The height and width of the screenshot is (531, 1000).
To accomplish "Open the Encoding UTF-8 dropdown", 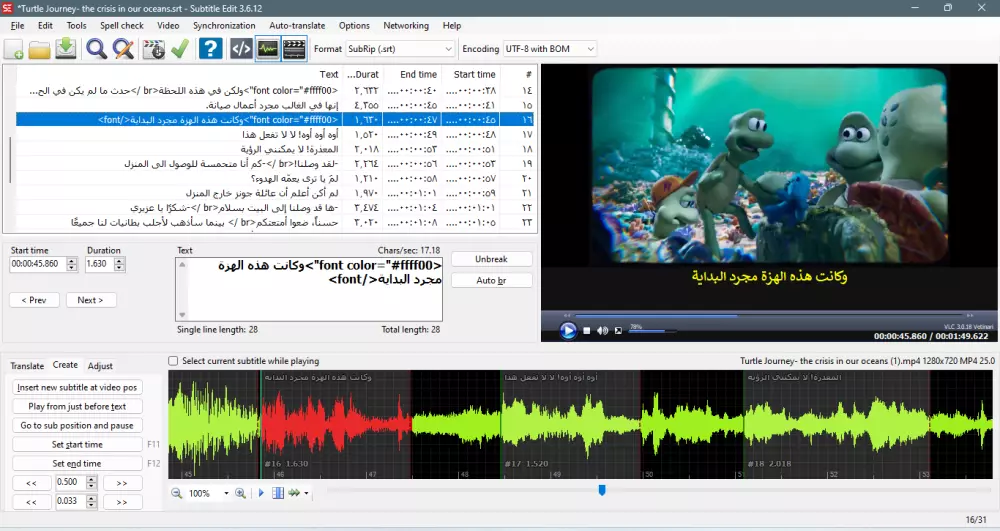I will [589, 48].
